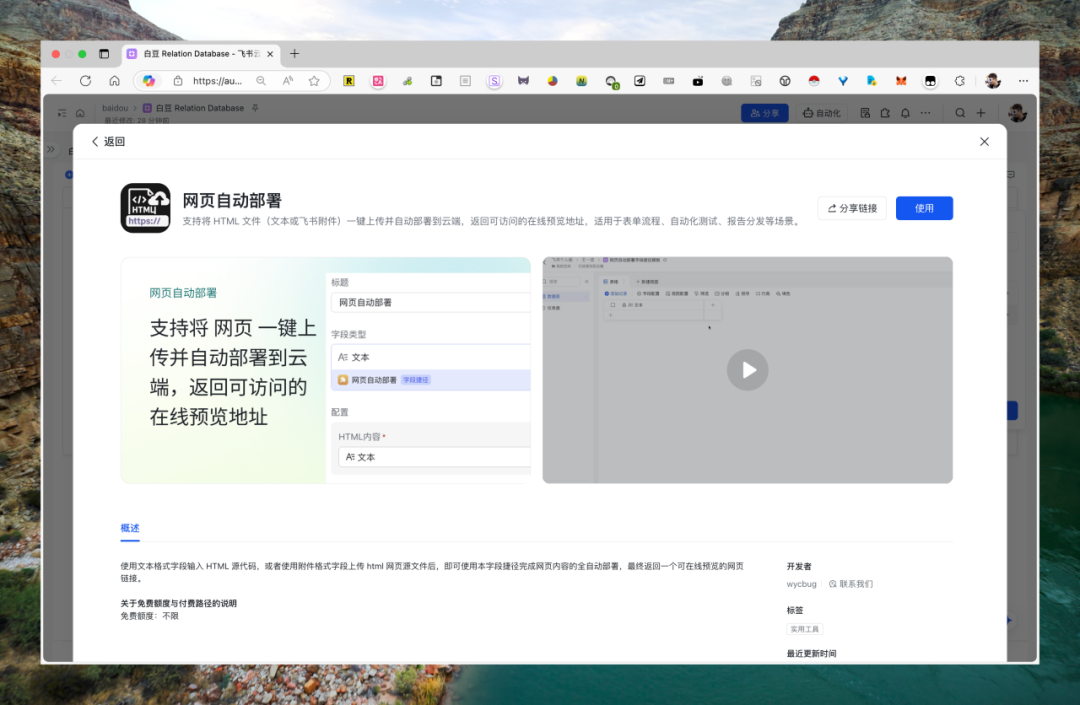
Task: Open the browser home page
Action: pos(114,81)
